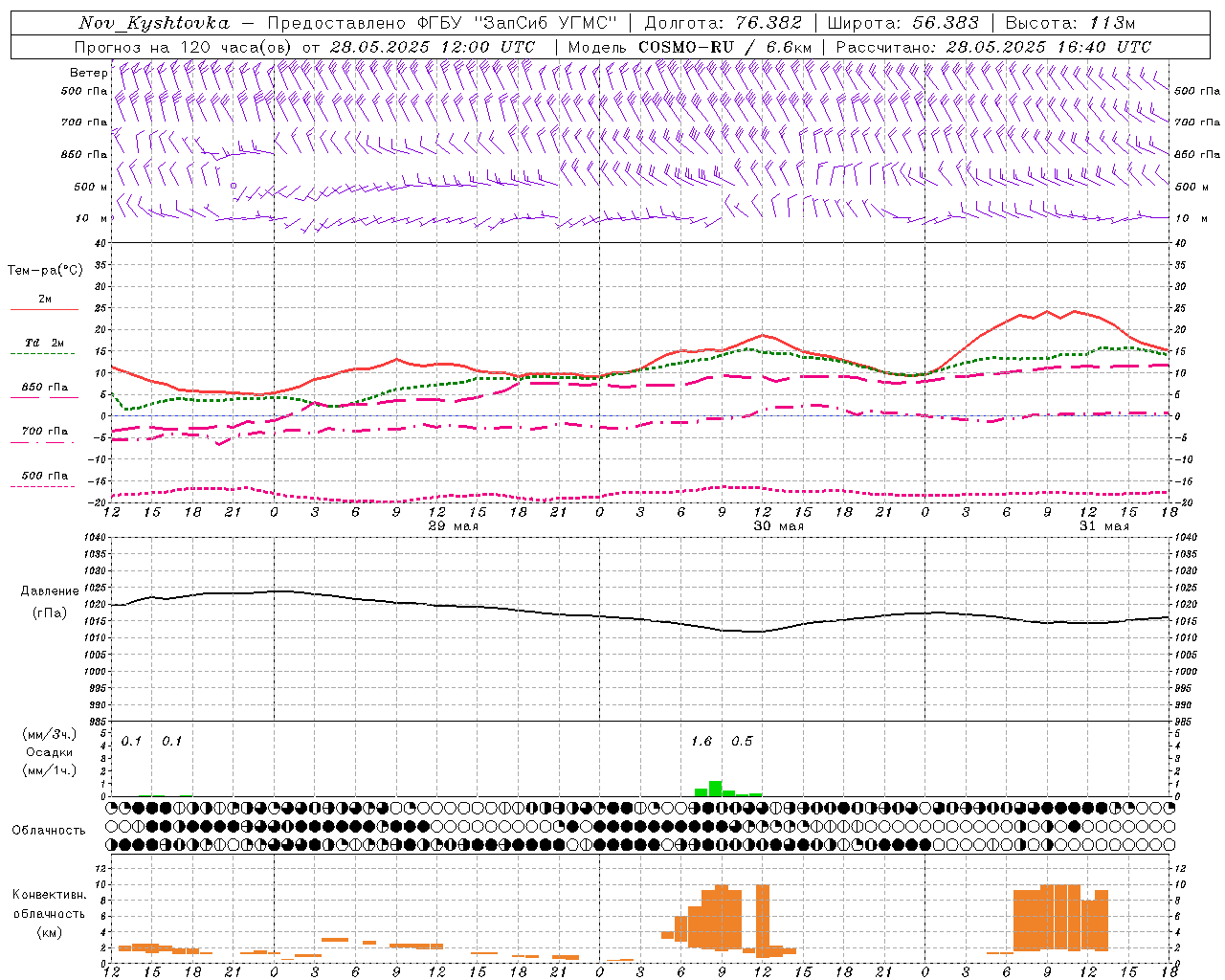Click 'Прогноз на 120 часа(ов)' forecast header
The image size is (1225, 980).
184,47
